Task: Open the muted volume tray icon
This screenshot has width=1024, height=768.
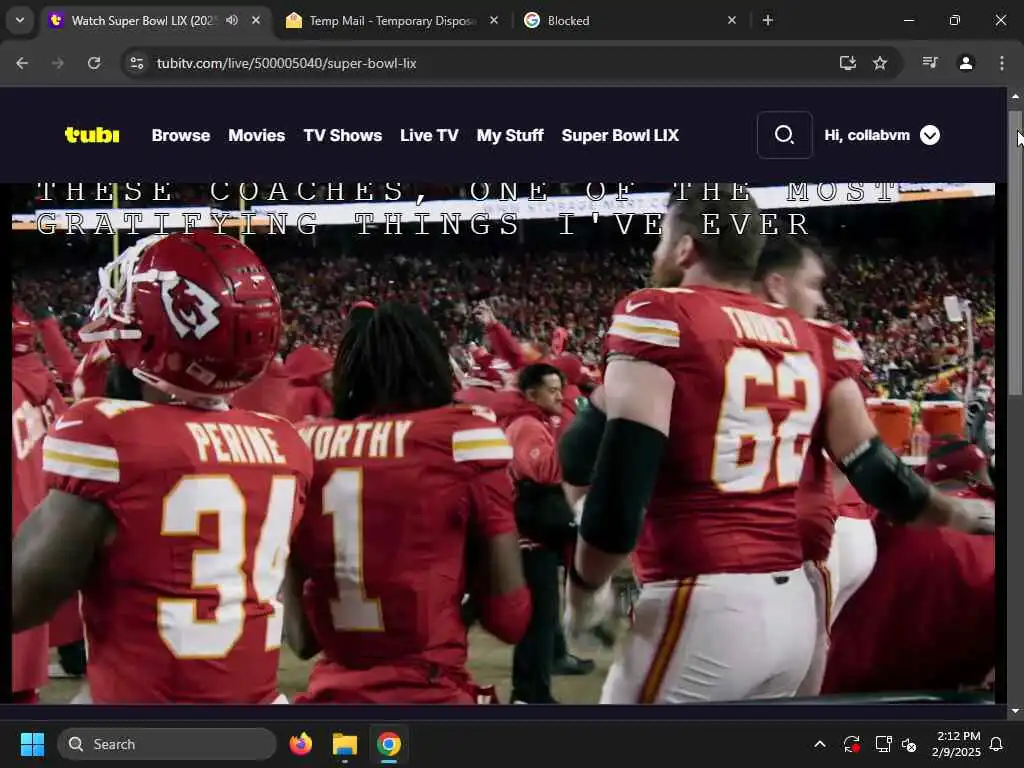Action: [909, 744]
